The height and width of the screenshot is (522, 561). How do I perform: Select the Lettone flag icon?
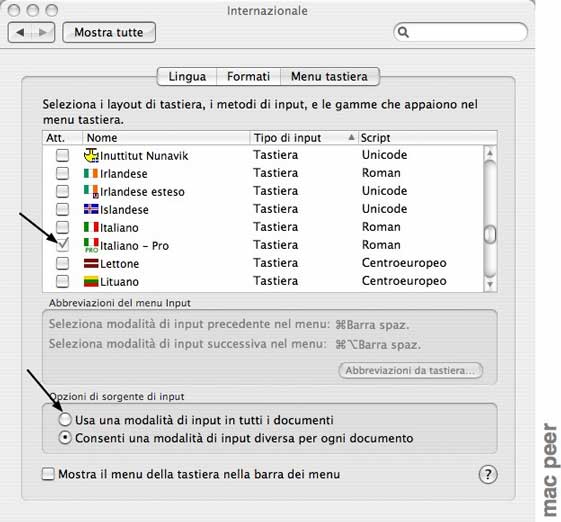point(91,263)
